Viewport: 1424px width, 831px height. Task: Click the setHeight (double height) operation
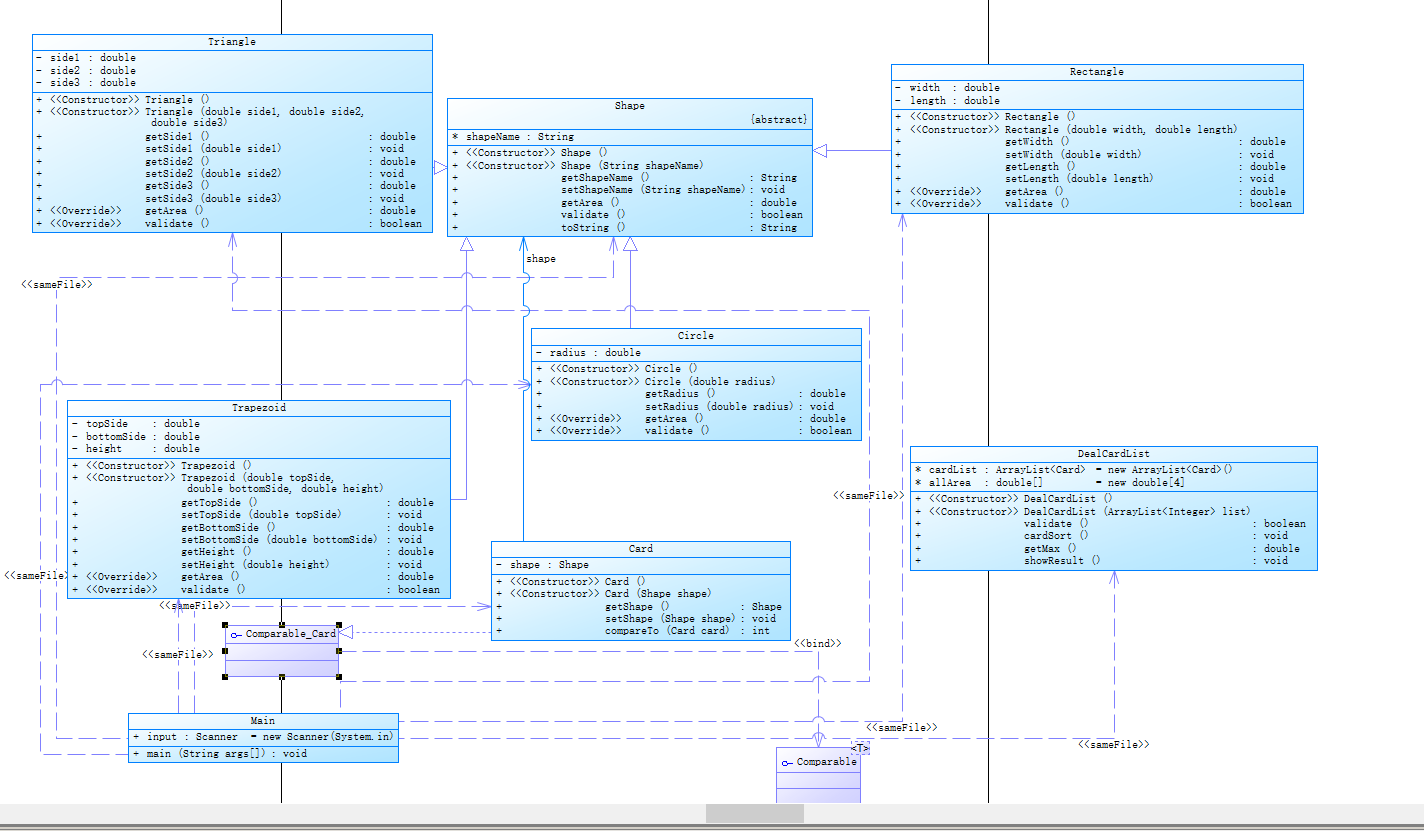point(253,565)
